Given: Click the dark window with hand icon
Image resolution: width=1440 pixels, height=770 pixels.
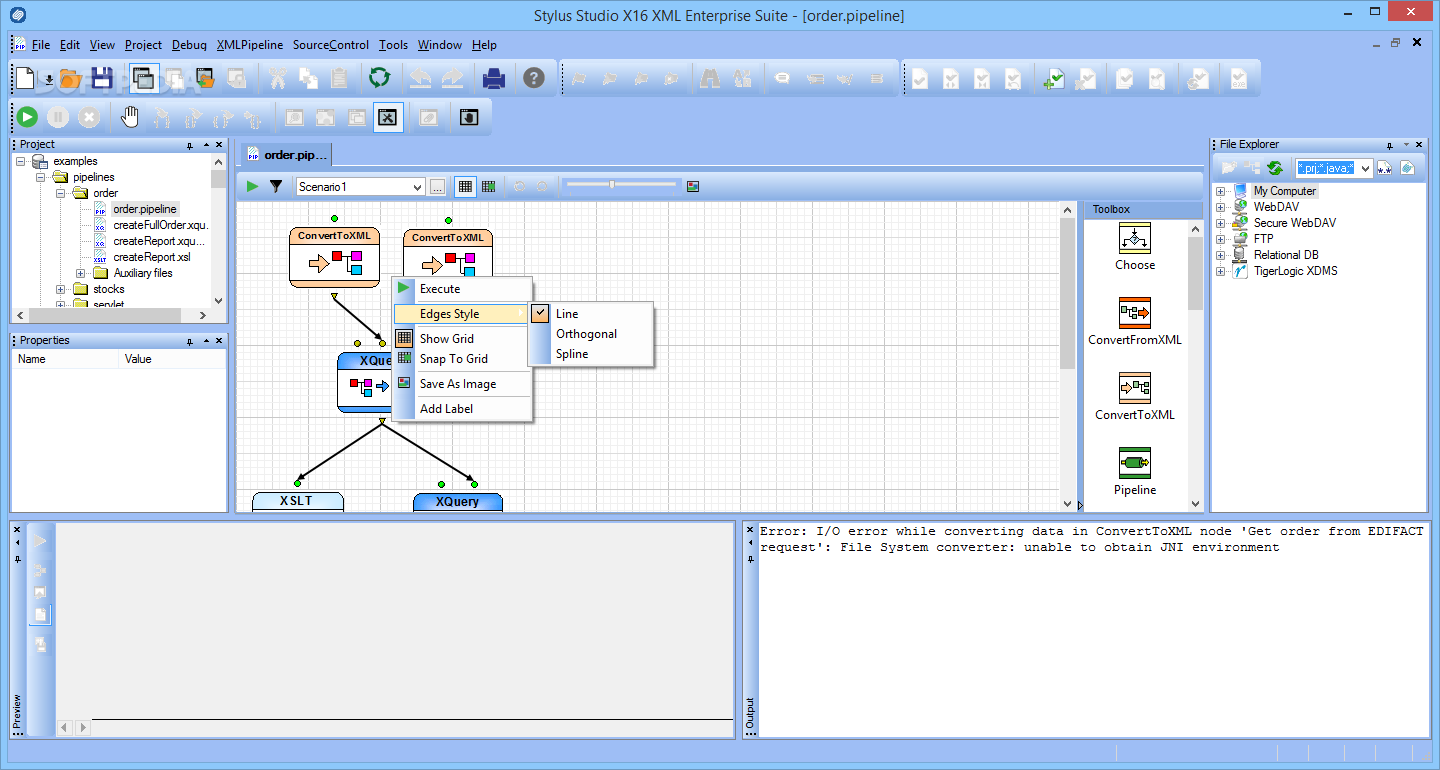Looking at the screenshot, I should tap(469, 117).
